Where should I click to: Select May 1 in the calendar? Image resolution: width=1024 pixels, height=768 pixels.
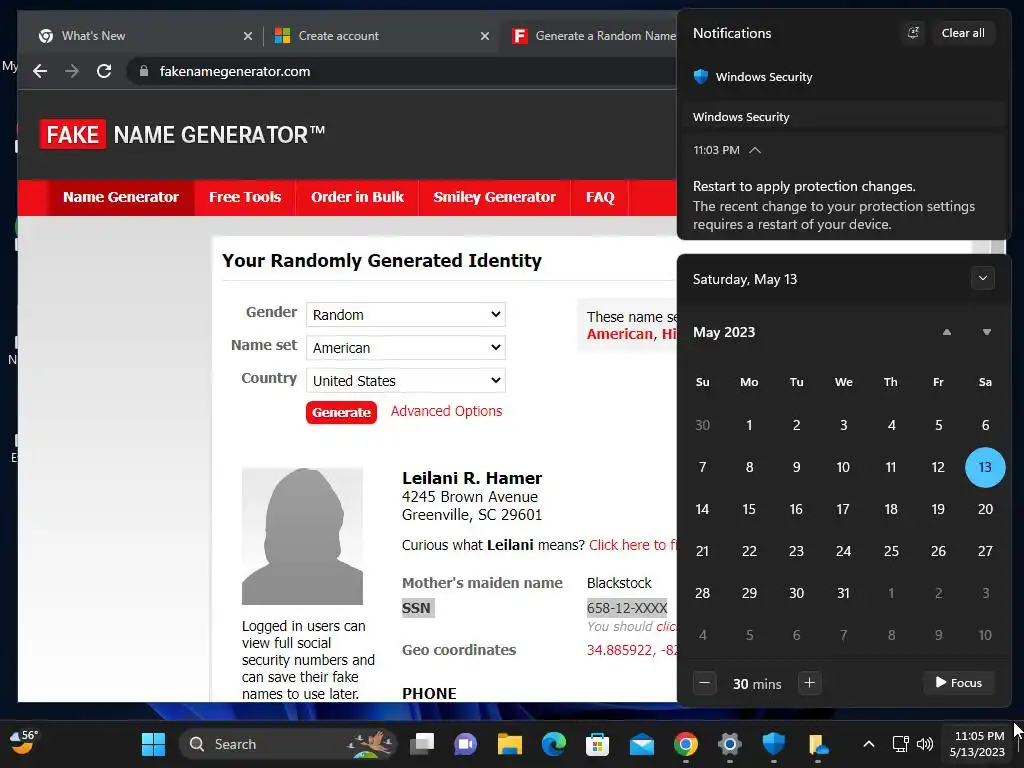coord(749,426)
